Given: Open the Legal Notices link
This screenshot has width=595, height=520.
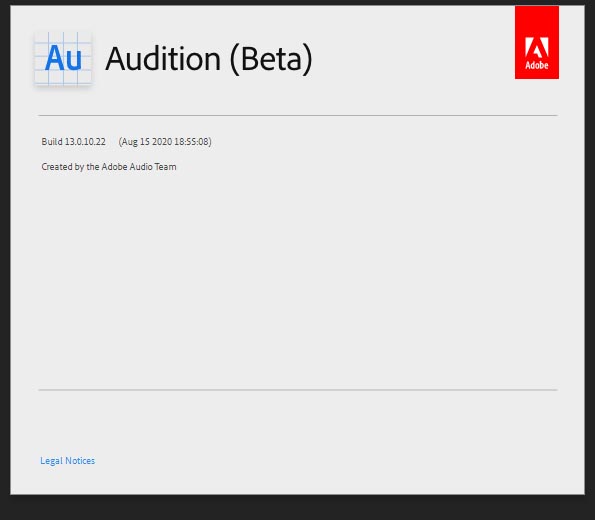Looking at the screenshot, I should [68, 461].
